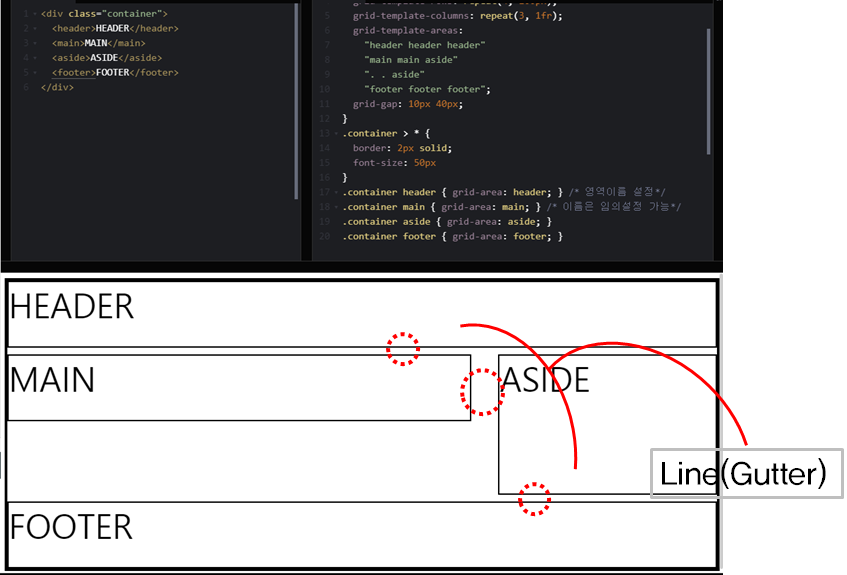
Task: Click line number 20 in the CSS gutter
Action: pyautogui.click(x=325, y=236)
